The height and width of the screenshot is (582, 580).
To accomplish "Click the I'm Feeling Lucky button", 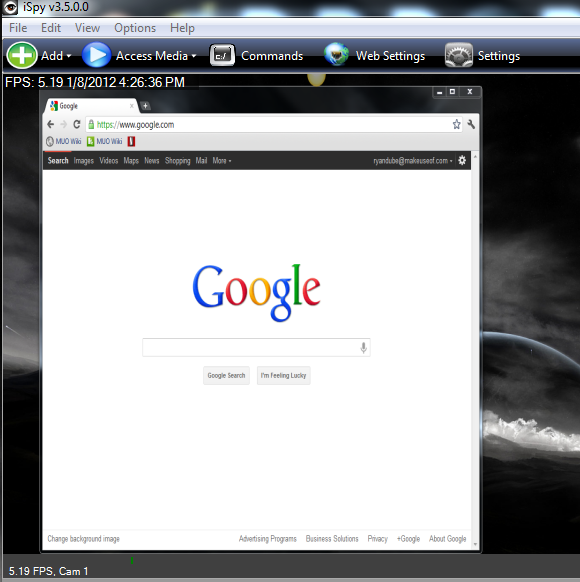I will [x=284, y=375].
